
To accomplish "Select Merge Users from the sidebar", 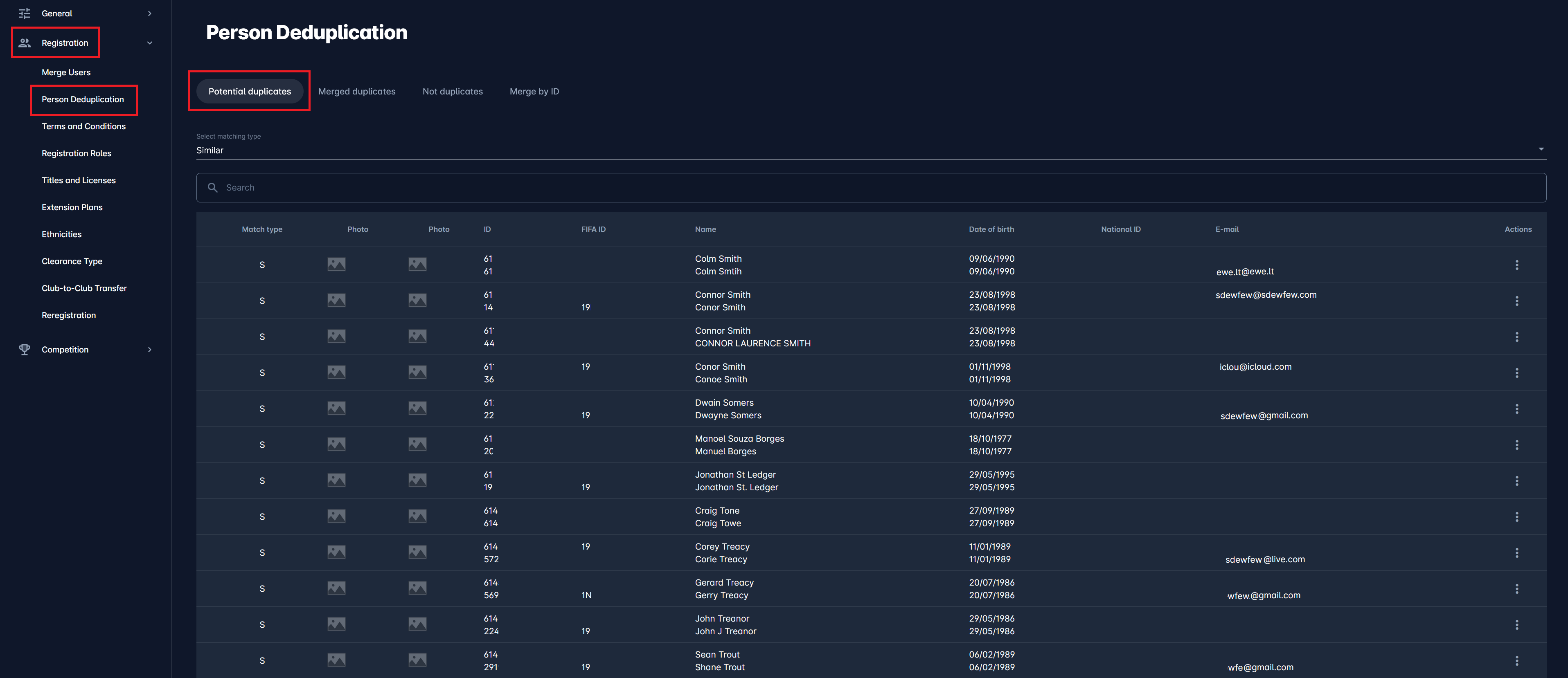I will 66,72.
